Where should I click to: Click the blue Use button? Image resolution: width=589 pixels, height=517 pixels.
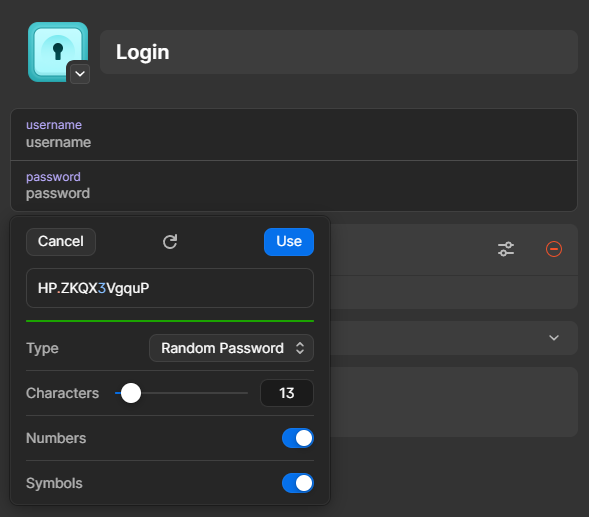pyautogui.click(x=289, y=242)
